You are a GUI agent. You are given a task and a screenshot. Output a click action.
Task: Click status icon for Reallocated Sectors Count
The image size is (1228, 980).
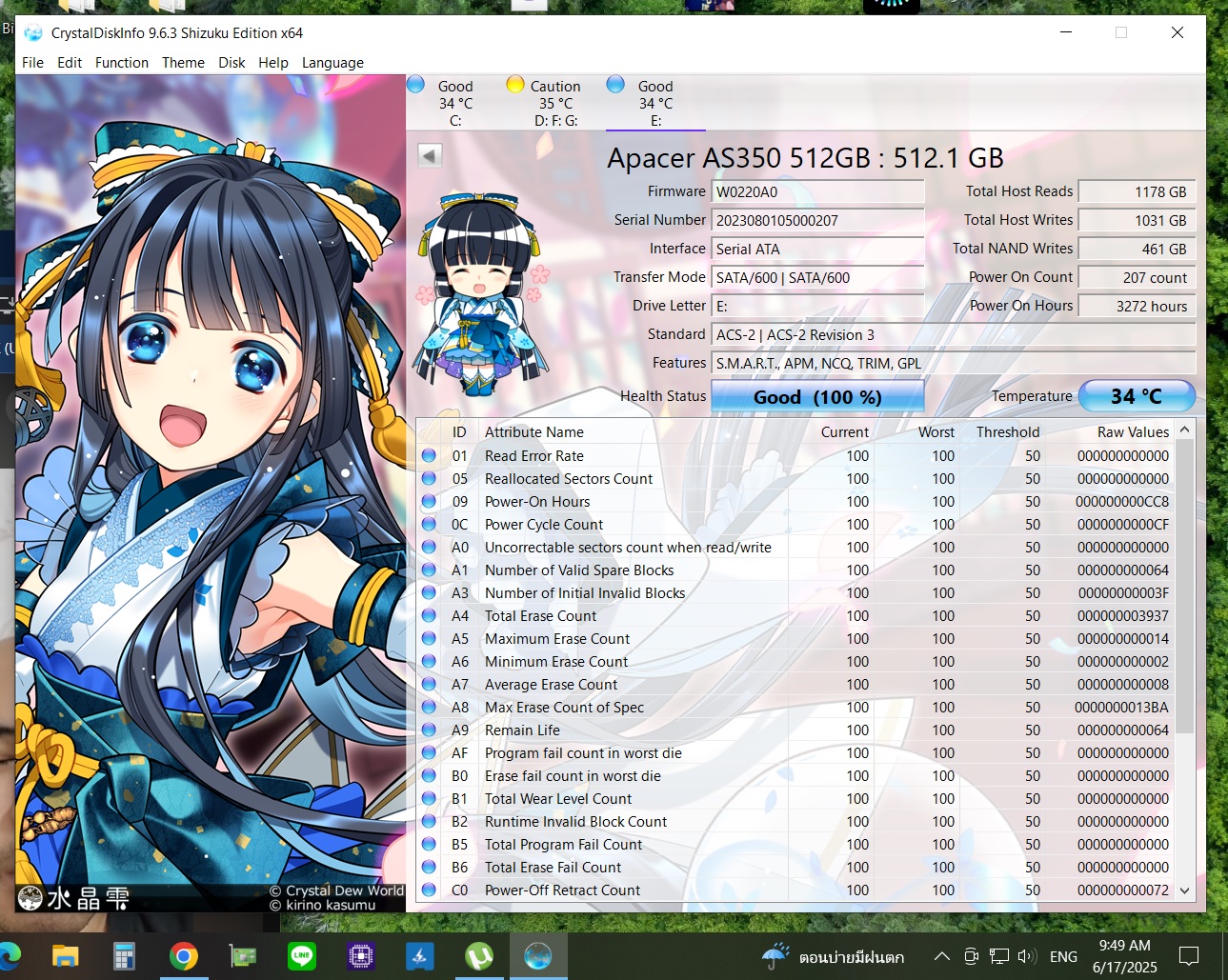(x=429, y=479)
